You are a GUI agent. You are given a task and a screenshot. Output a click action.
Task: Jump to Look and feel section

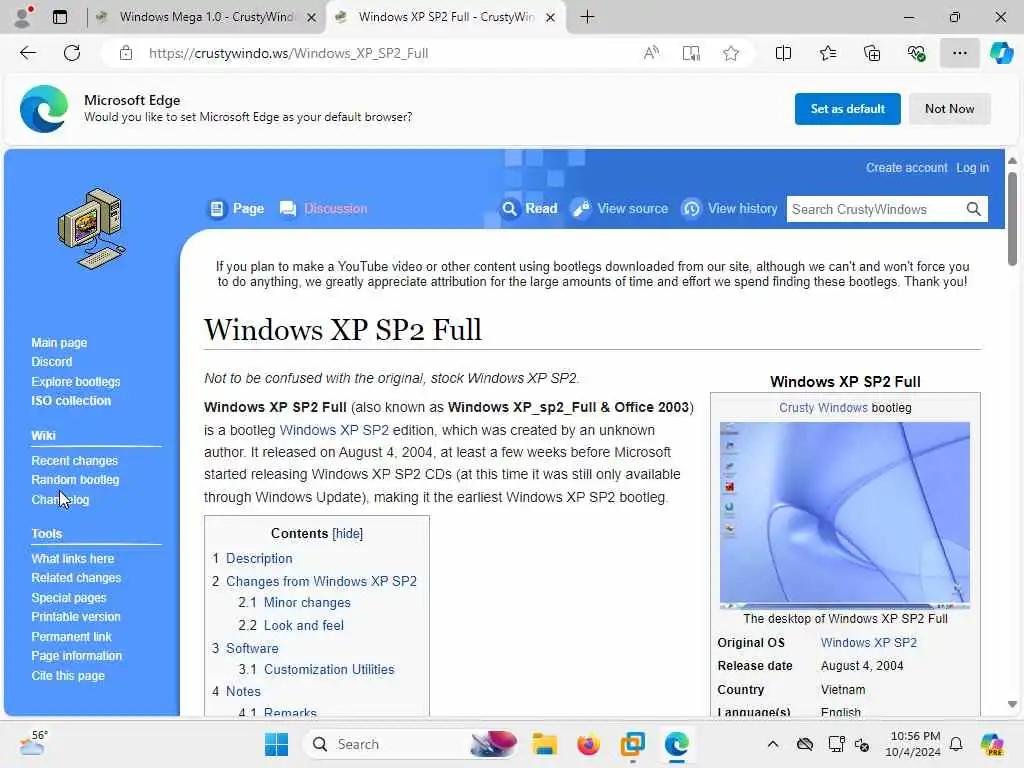[x=303, y=625]
